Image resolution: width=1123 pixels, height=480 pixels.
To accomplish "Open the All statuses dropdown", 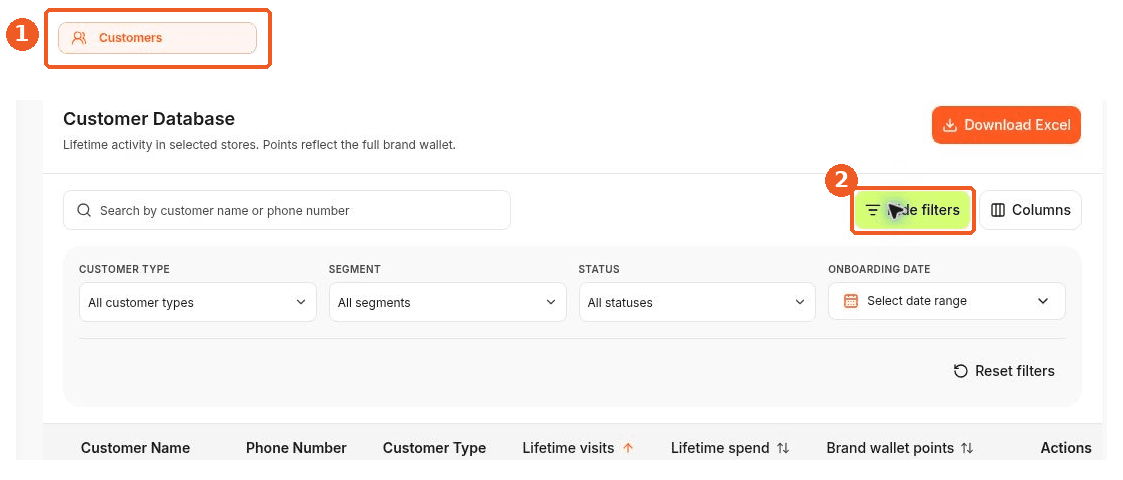I will (x=697, y=302).
